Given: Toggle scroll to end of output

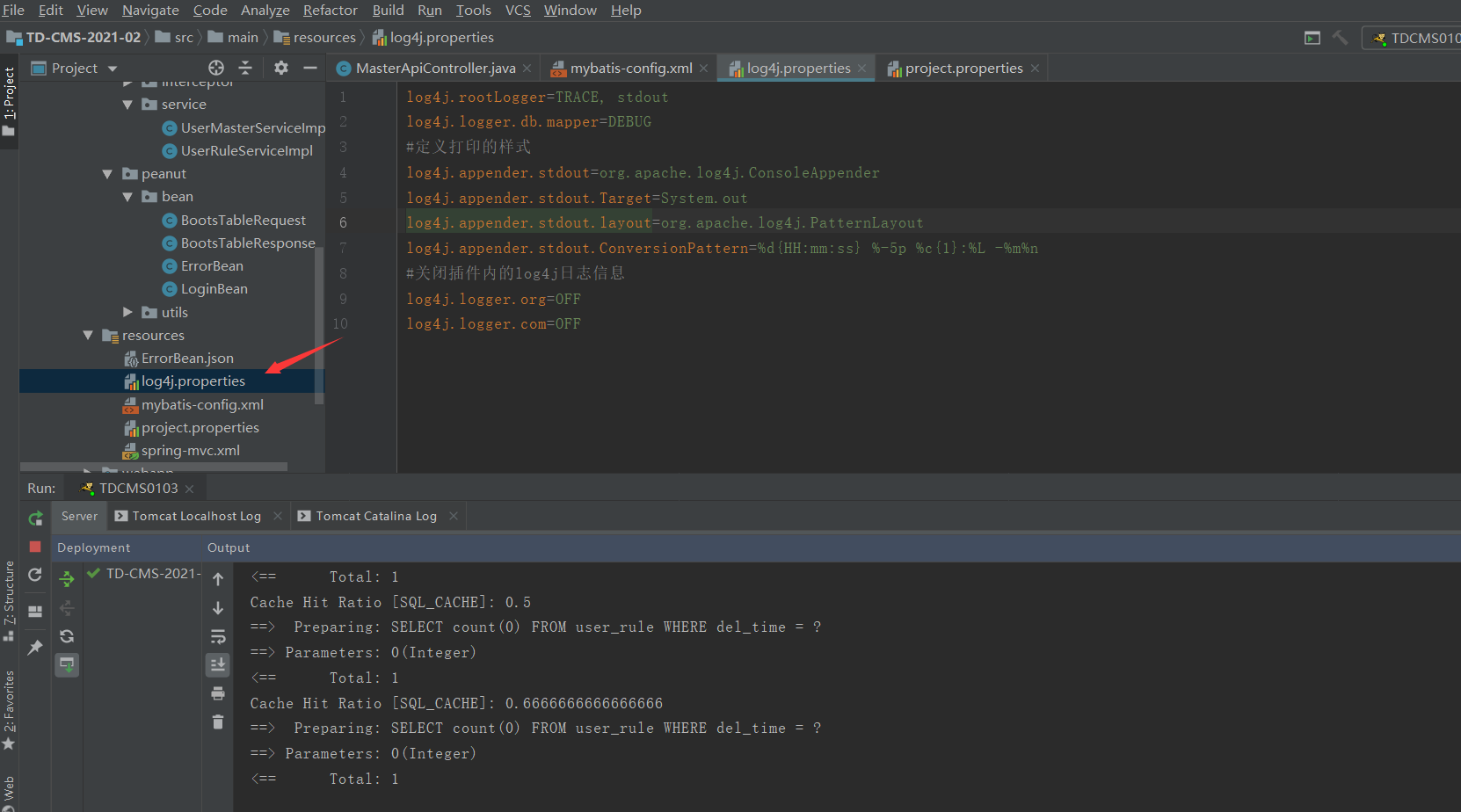Looking at the screenshot, I should [218, 665].
